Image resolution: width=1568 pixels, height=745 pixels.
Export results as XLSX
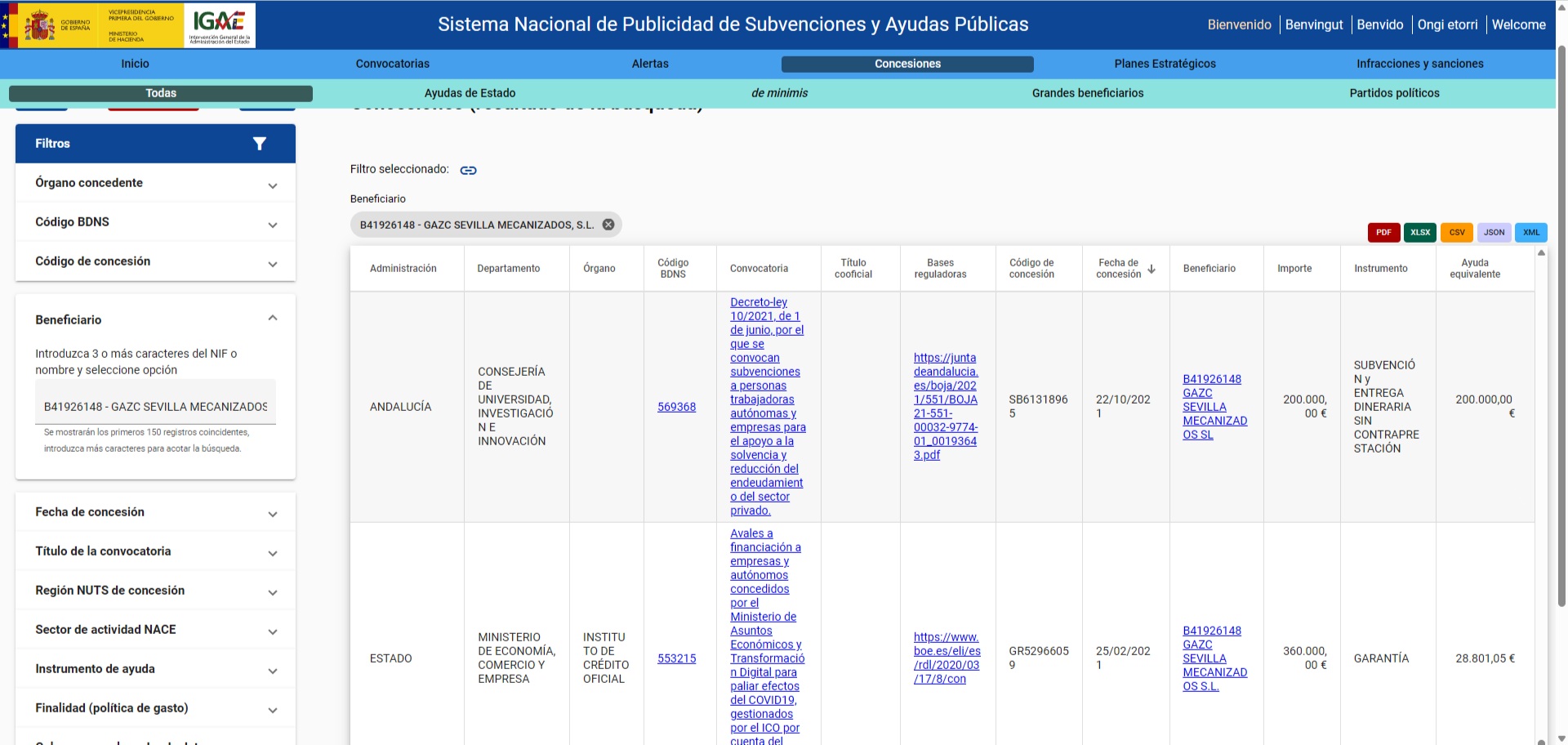(1420, 233)
